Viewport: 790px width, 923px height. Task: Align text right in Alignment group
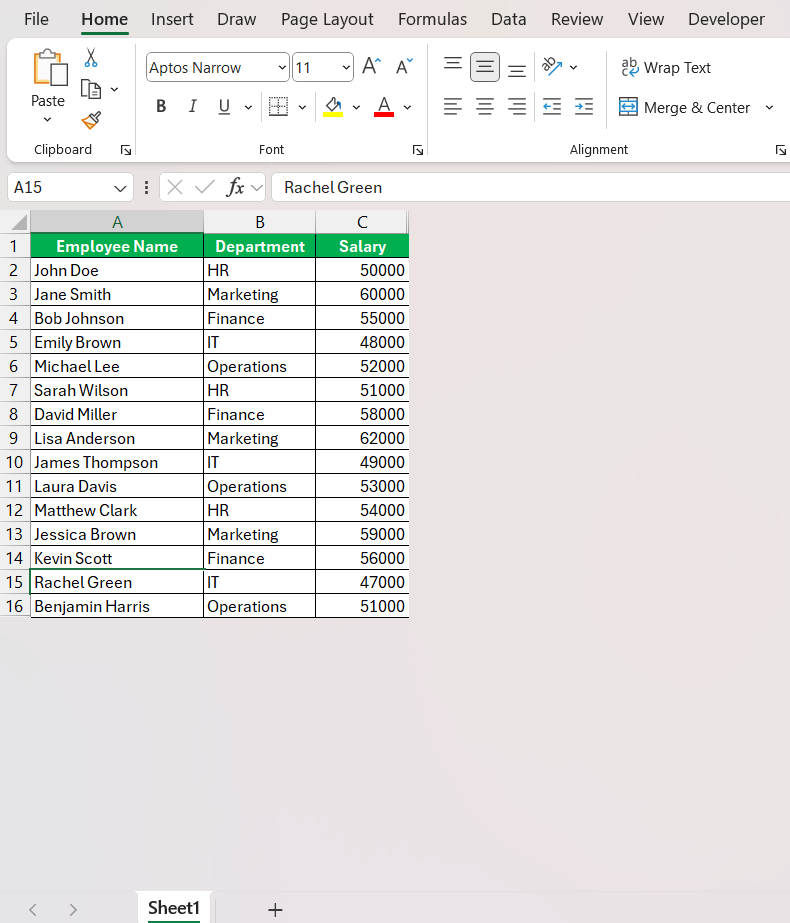point(517,107)
